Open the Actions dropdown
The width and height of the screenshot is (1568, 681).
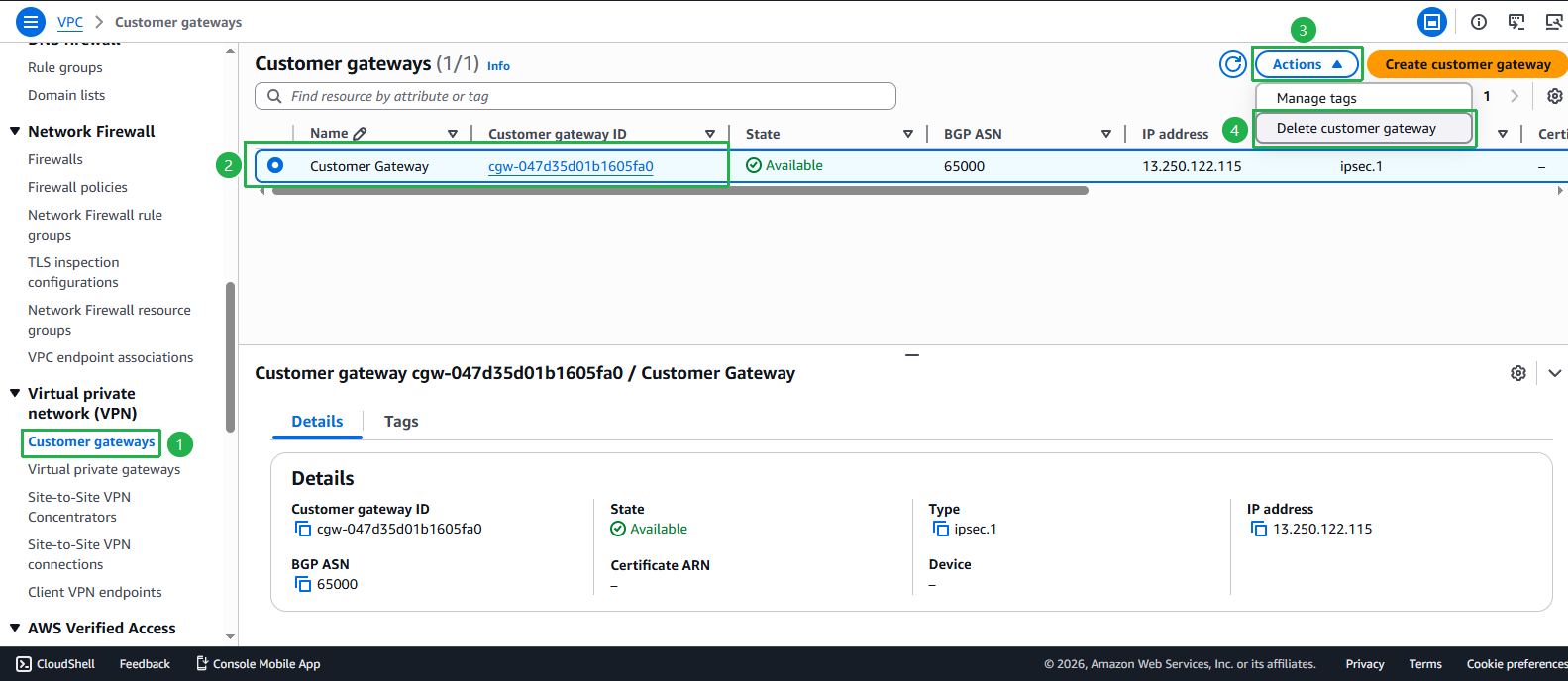(1307, 64)
